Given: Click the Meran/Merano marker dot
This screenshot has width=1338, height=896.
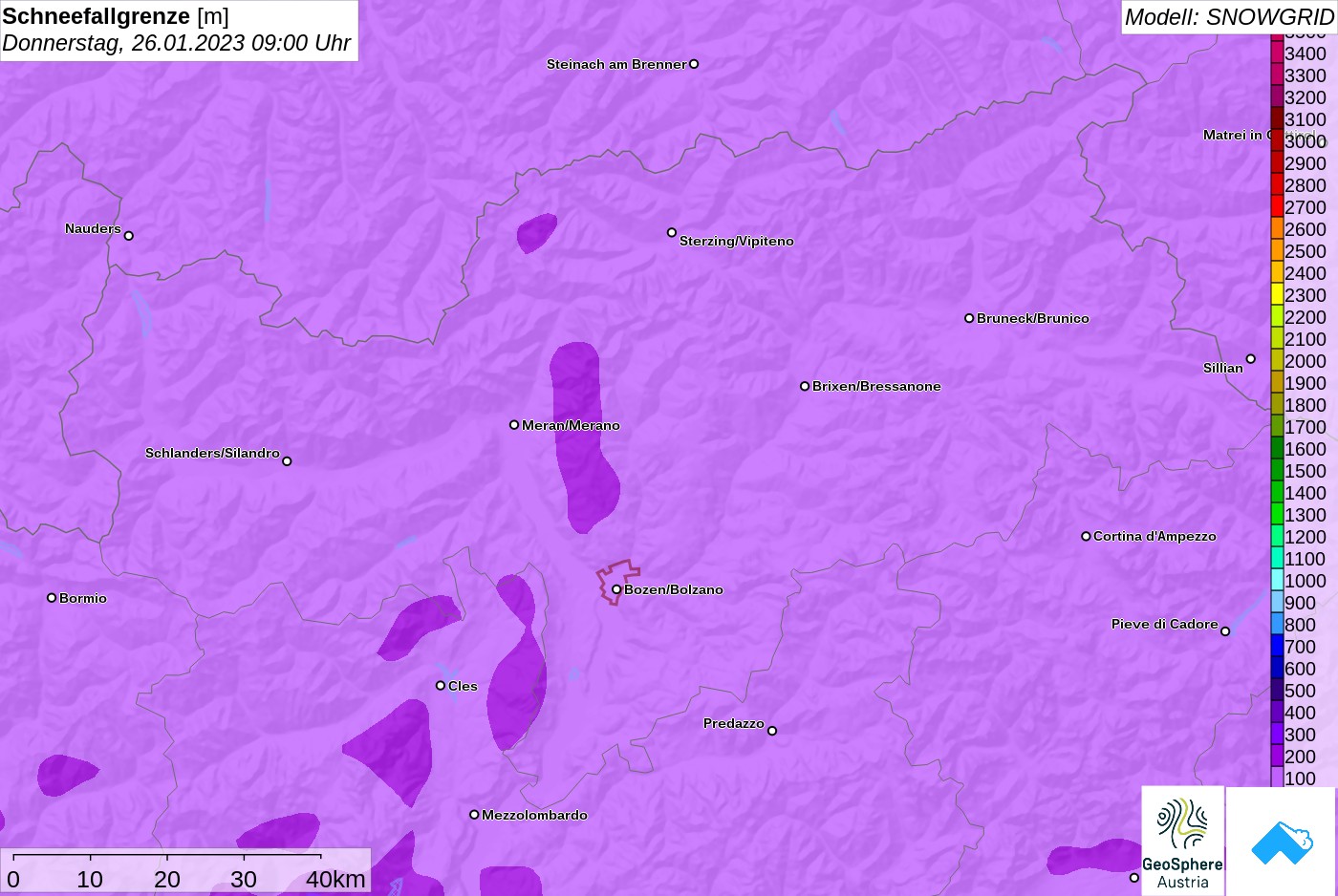Looking at the screenshot, I should [x=514, y=425].
